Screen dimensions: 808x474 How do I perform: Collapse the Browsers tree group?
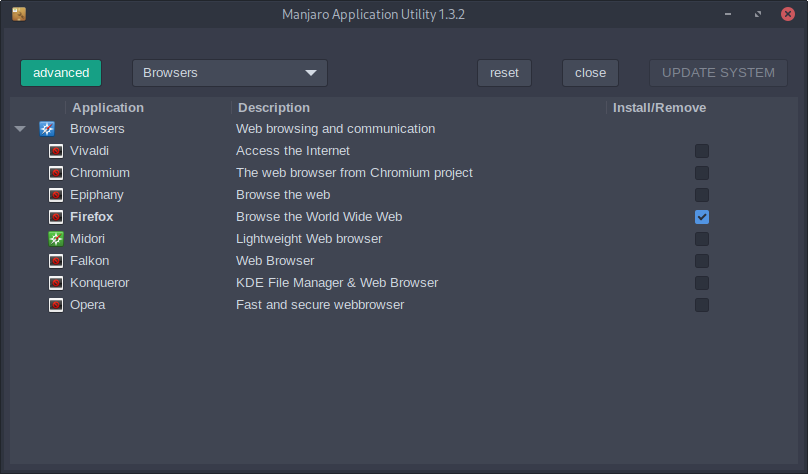(x=20, y=129)
